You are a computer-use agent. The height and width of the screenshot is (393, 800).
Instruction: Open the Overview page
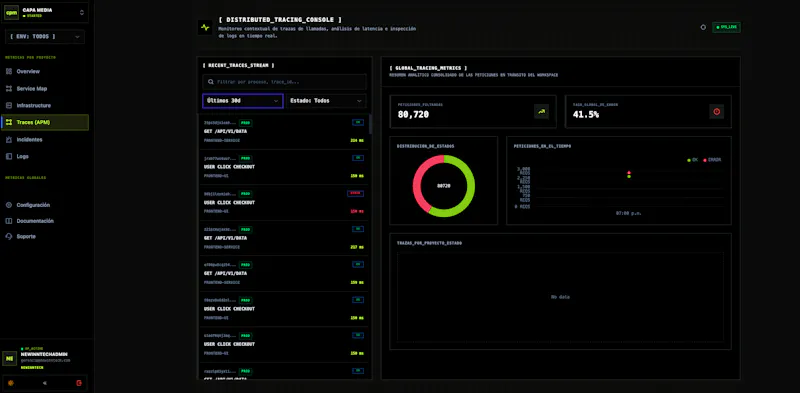pos(45,71)
